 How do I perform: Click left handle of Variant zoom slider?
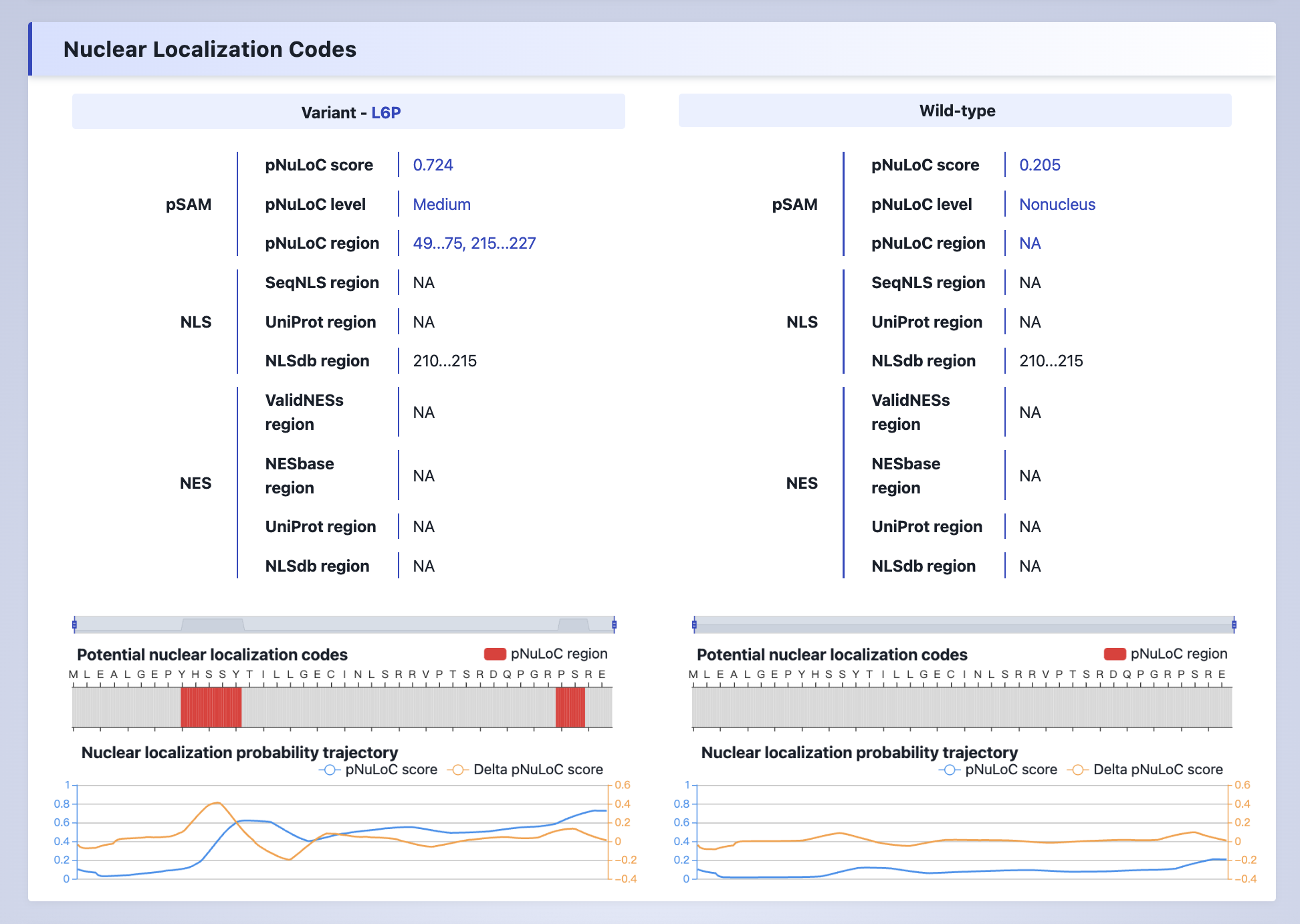pyautogui.click(x=74, y=625)
